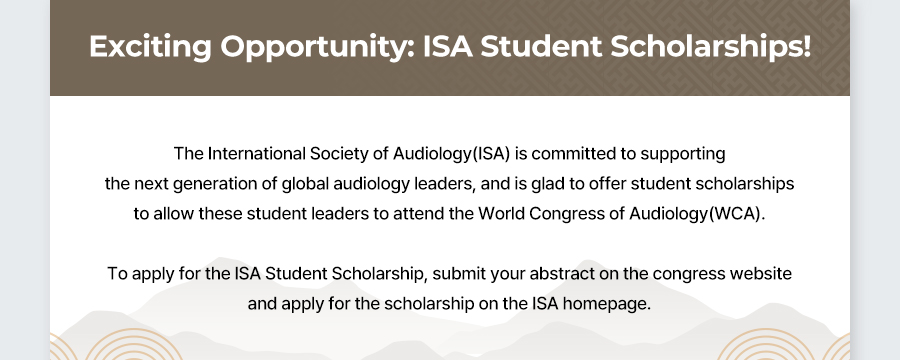Image resolution: width=900 pixels, height=360 pixels.
Task: Click the 'Exciting Opportunity: ISA Student Scholarships!' heading
Action: click(x=450, y=47)
